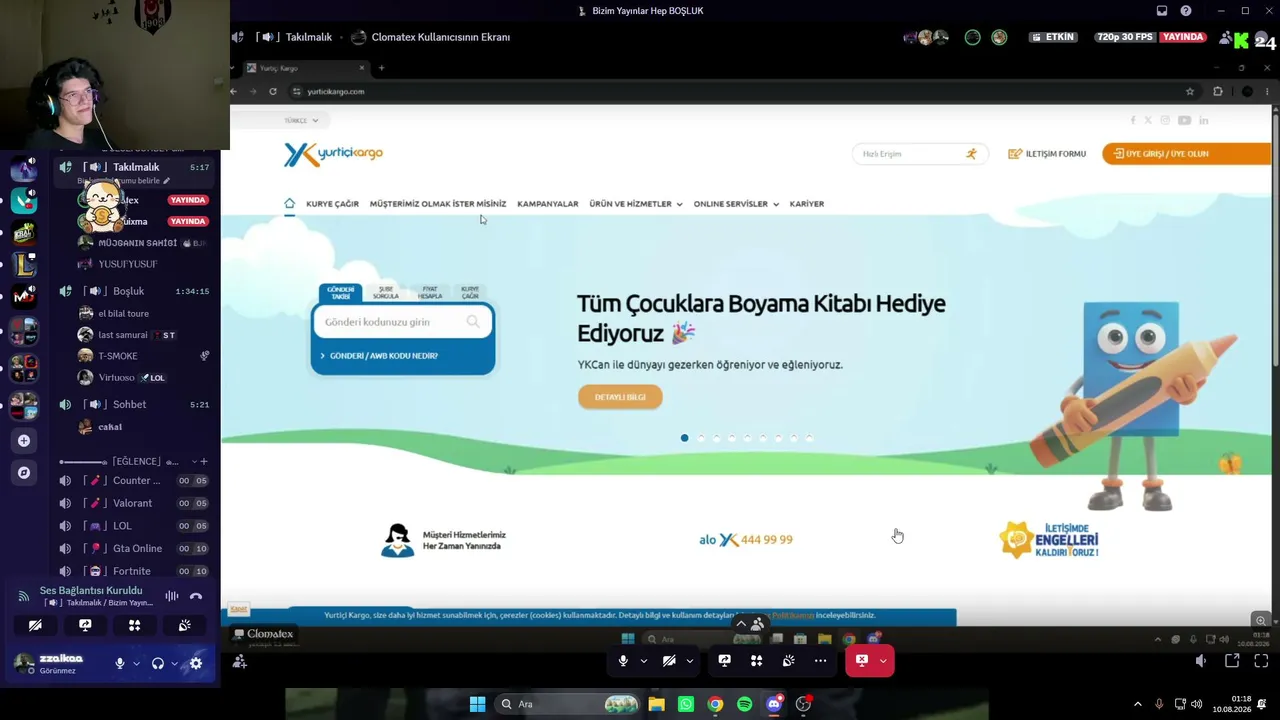The width and height of the screenshot is (1280, 720).
Task: Open camera options arrow in call controls
Action: tap(689, 661)
